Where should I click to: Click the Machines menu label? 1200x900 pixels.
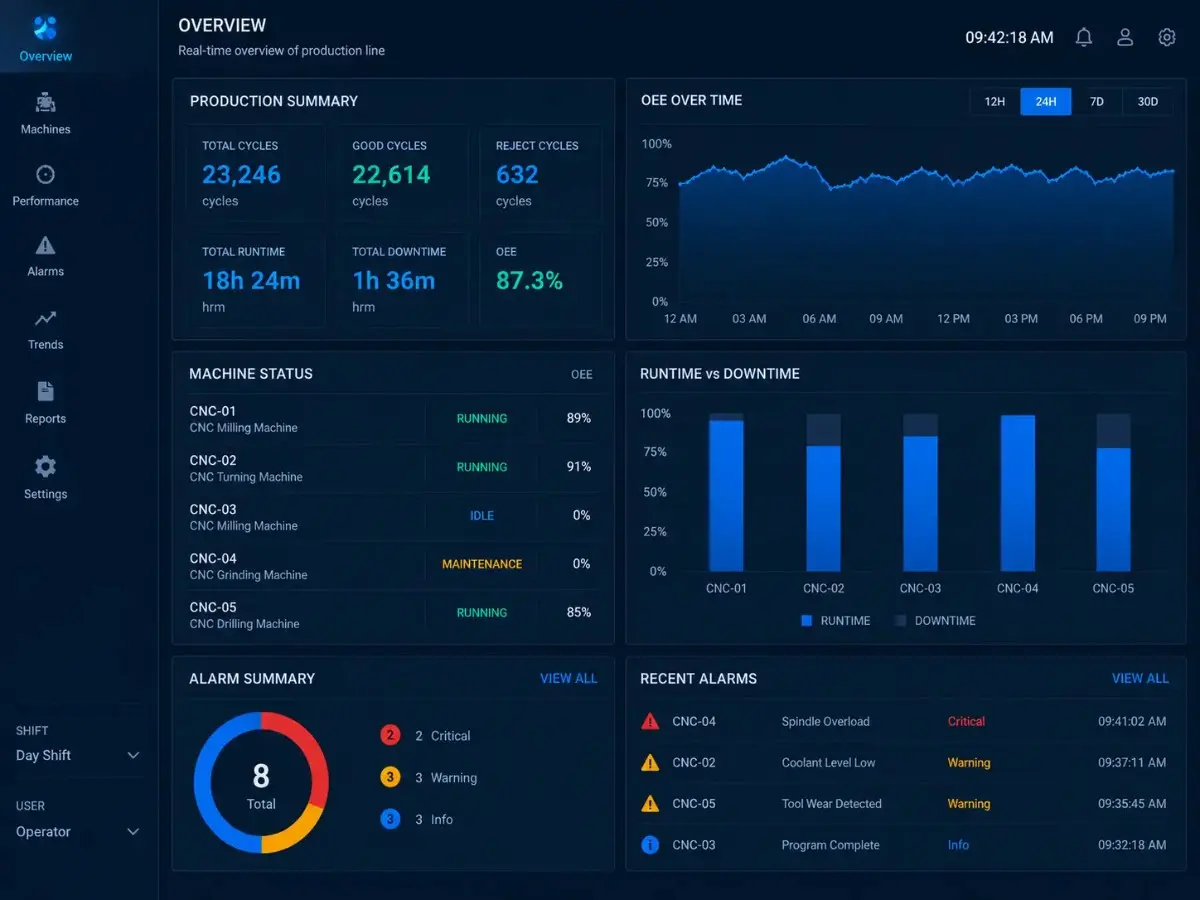pyautogui.click(x=45, y=129)
